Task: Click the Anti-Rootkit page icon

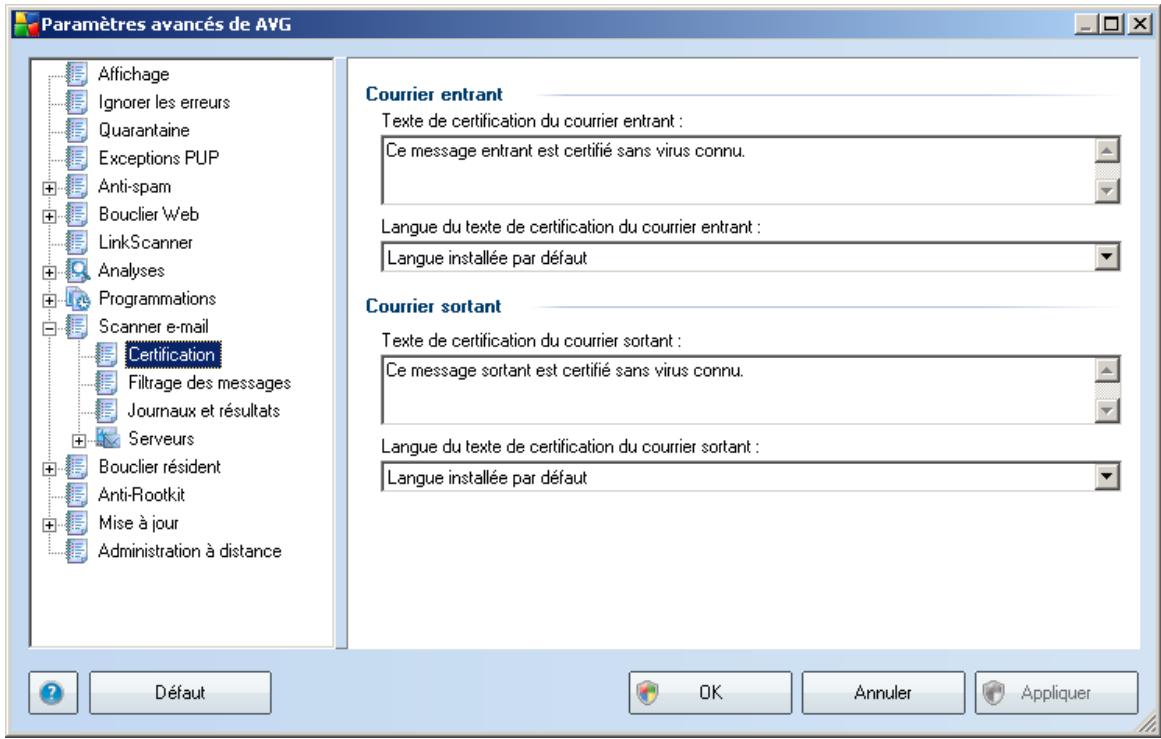Action: 76,495
